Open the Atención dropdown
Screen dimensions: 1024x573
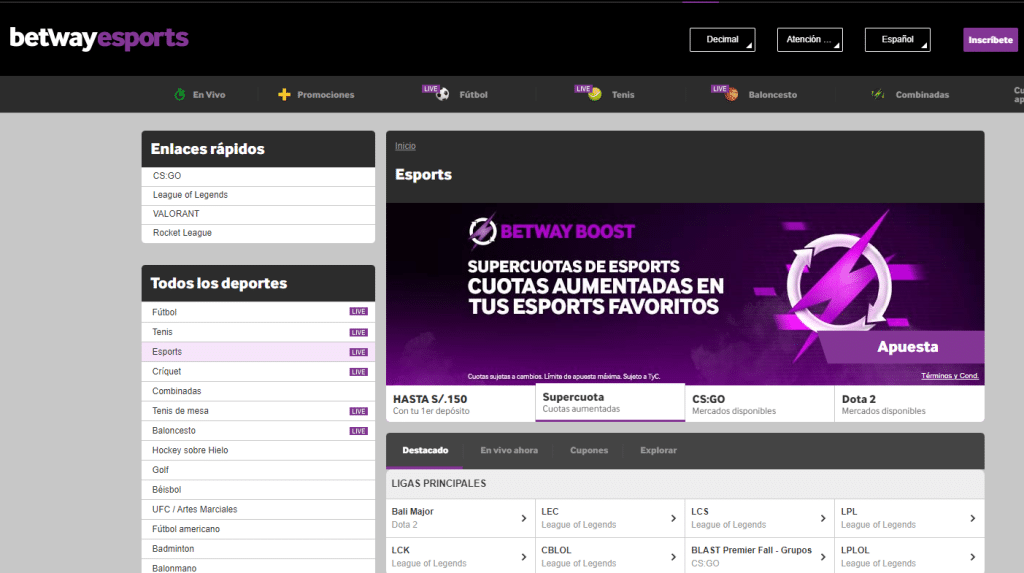[810, 40]
